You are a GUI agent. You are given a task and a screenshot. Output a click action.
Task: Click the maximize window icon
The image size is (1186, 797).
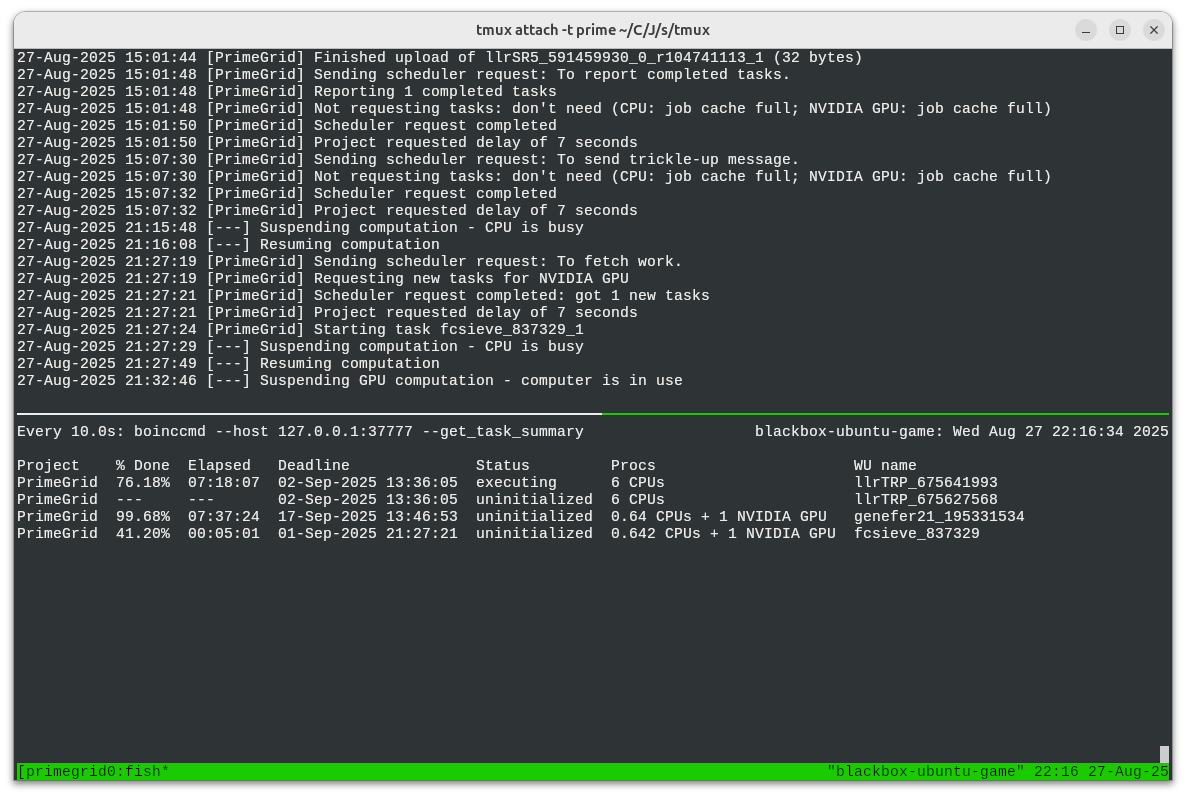click(x=1120, y=30)
